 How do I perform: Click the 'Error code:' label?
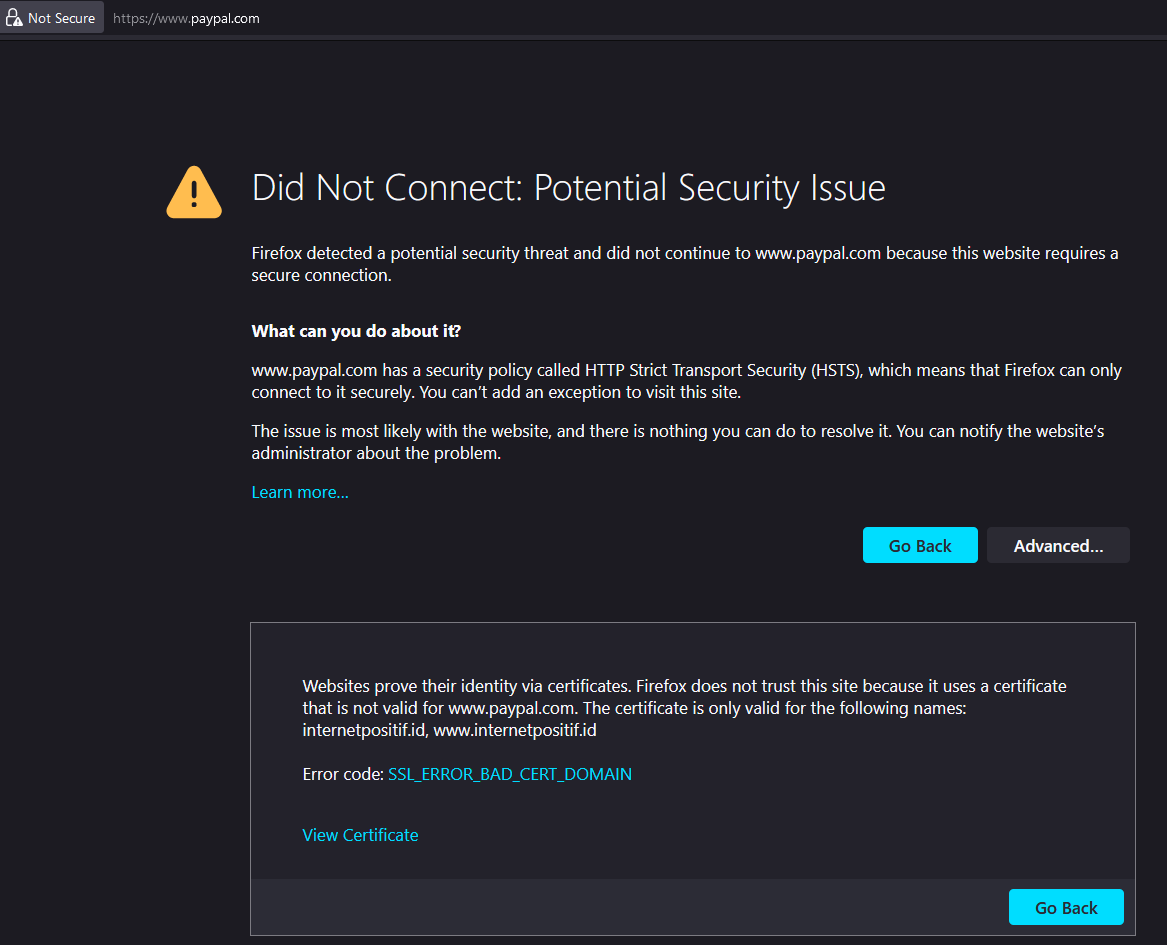(x=343, y=775)
